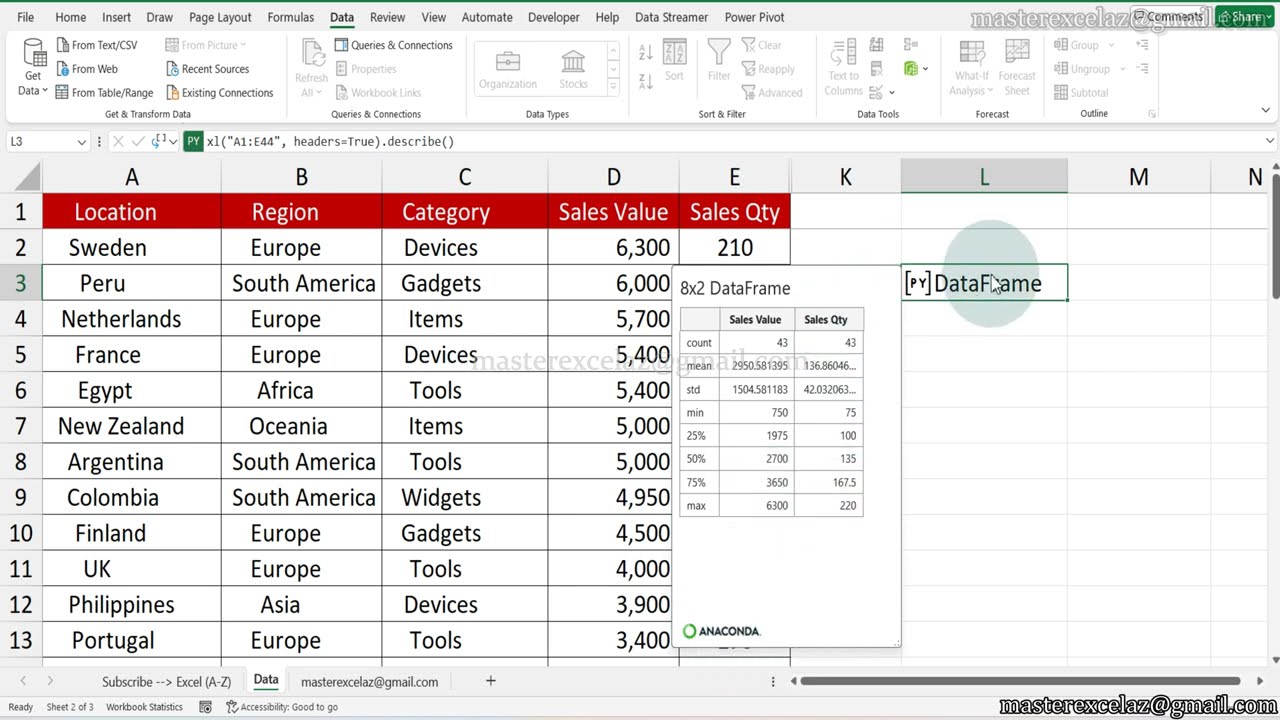1280x720 pixels.
Task: Open the Get Data dropdown
Action: click(33, 68)
